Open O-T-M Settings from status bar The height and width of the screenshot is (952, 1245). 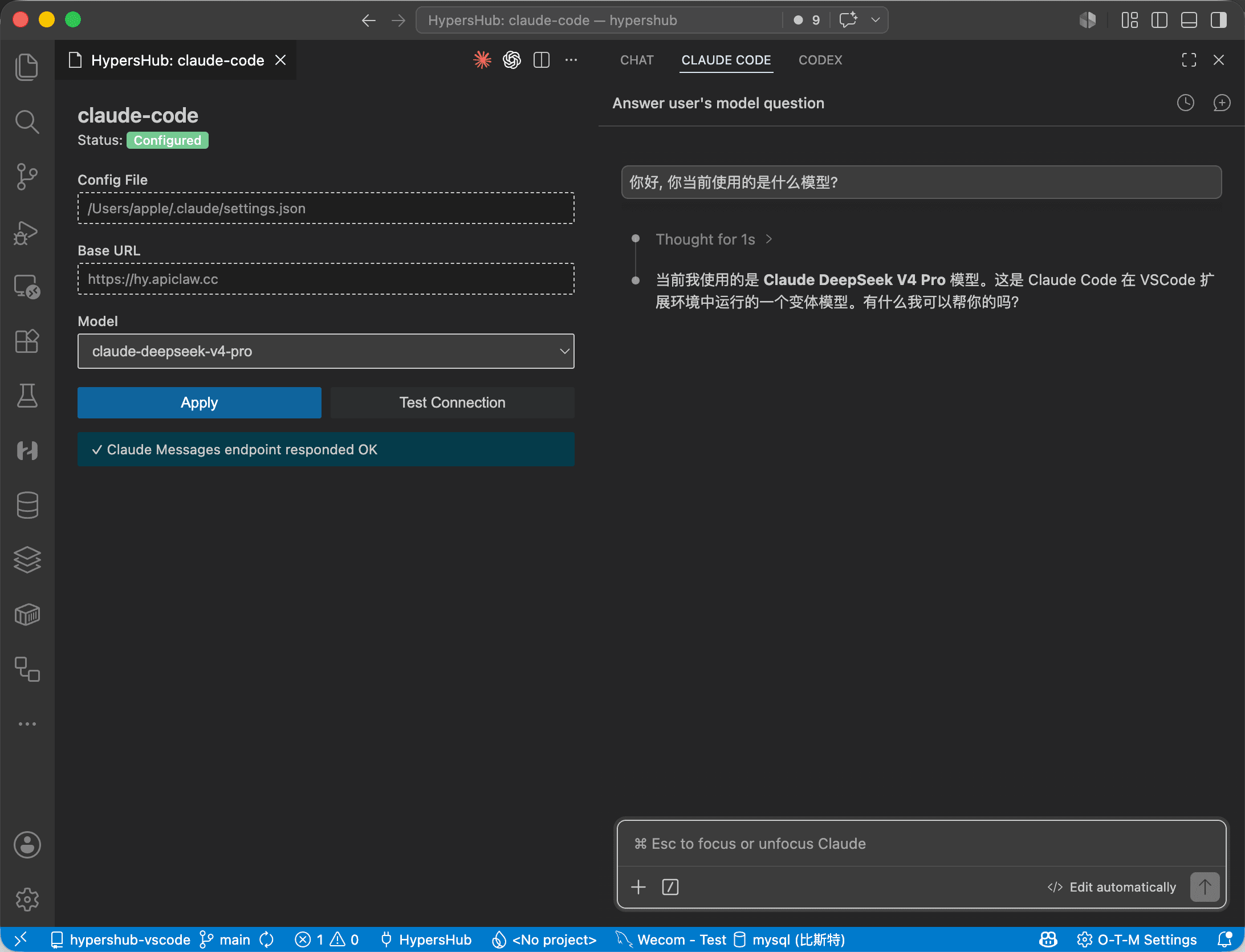(x=1137, y=939)
